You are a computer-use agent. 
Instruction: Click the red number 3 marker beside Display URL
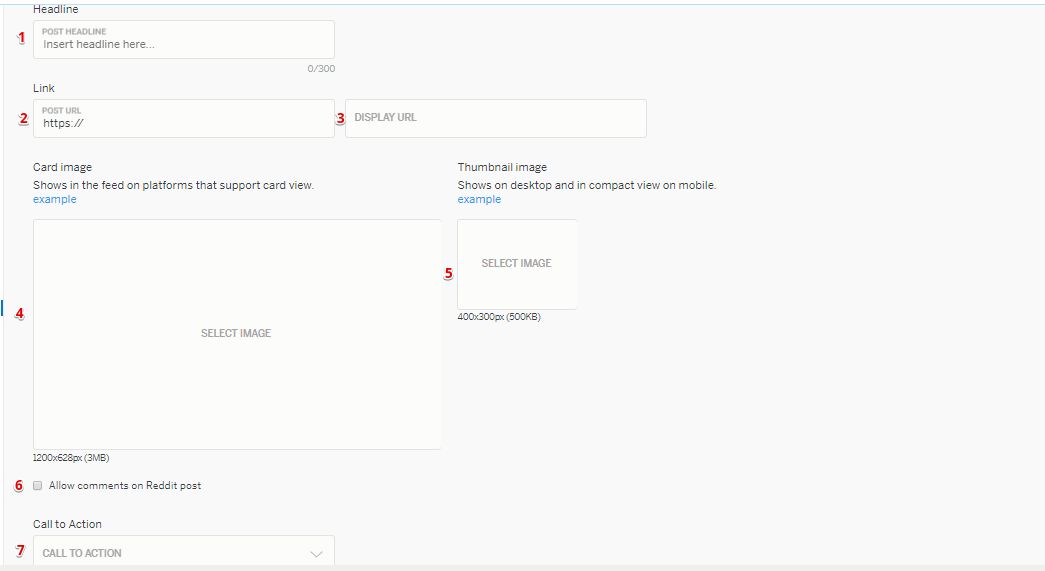click(x=339, y=117)
